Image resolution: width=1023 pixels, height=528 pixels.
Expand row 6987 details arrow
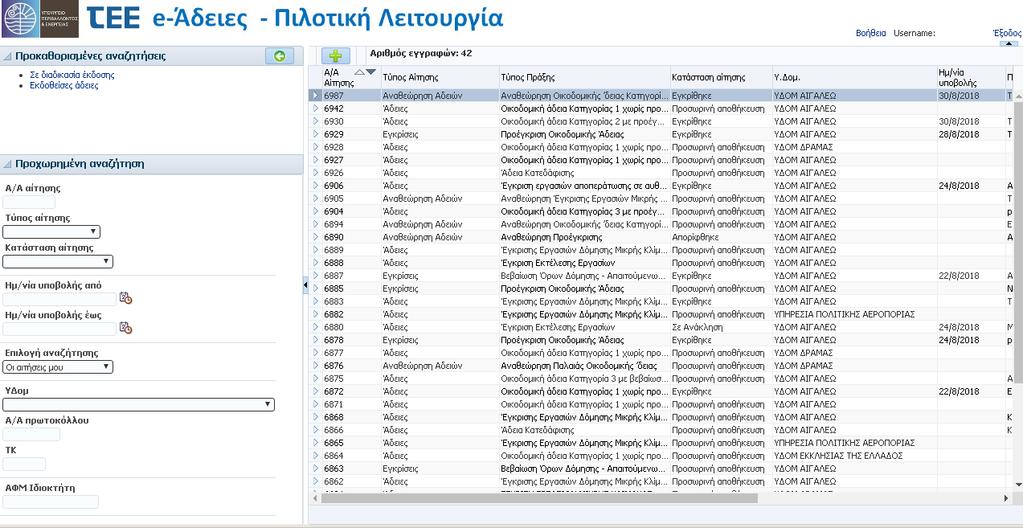point(315,96)
